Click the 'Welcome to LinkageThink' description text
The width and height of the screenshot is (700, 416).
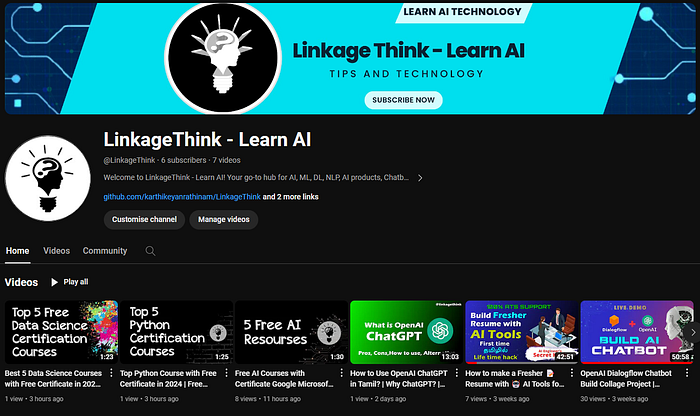256,178
